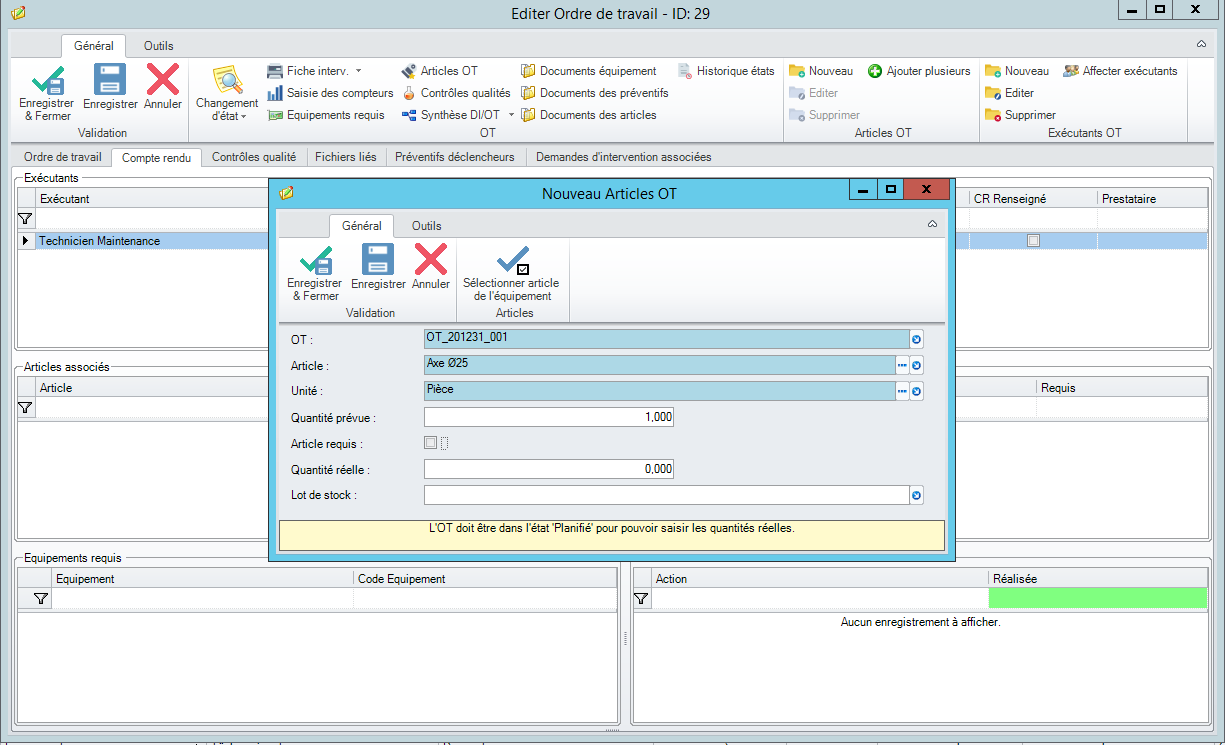Select Général tab in main window ribbon
This screenshot has width=1225, height=745.
click(x=94, y=46)
